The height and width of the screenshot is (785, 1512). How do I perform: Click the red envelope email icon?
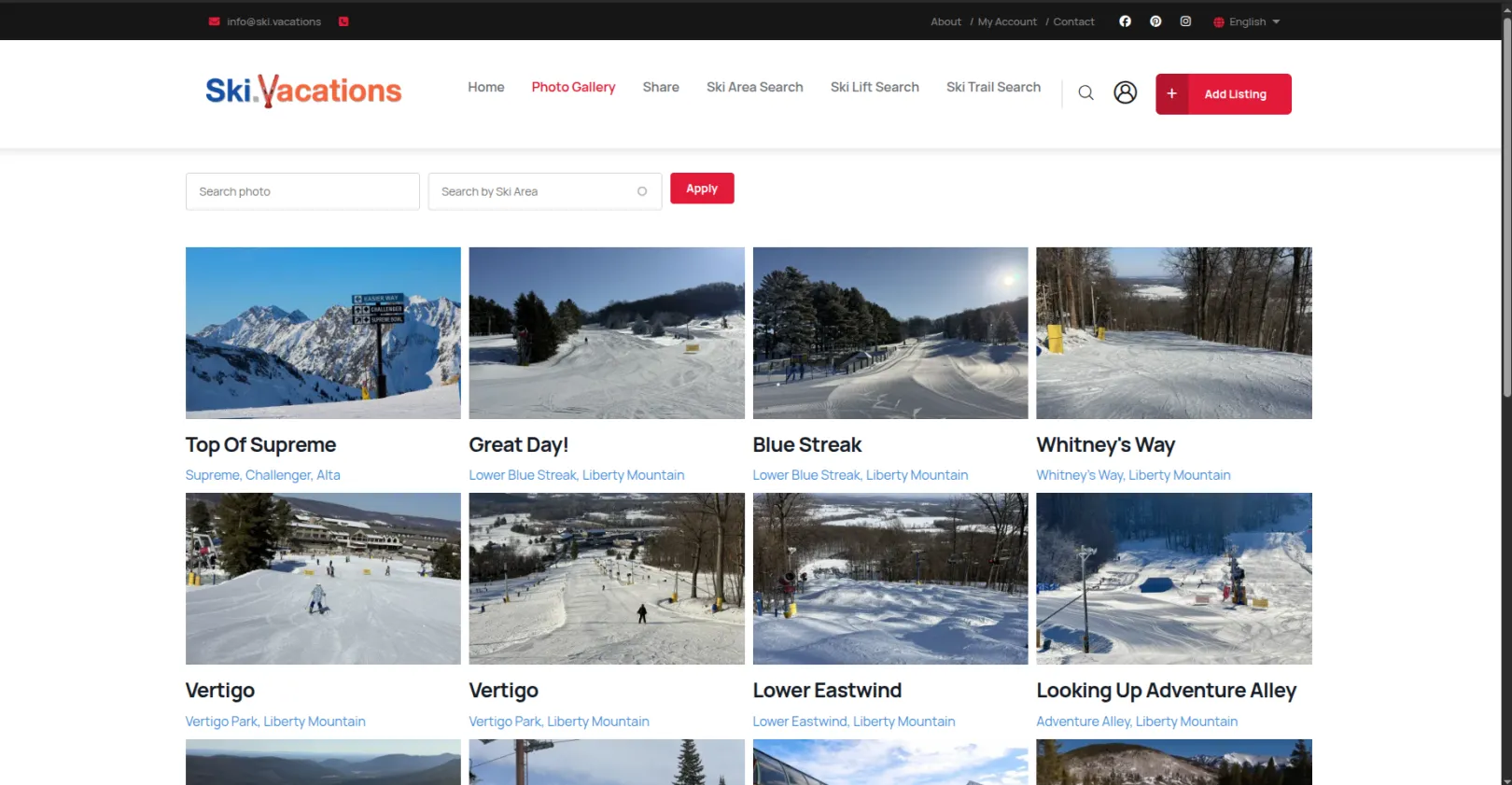coord(215,21)
